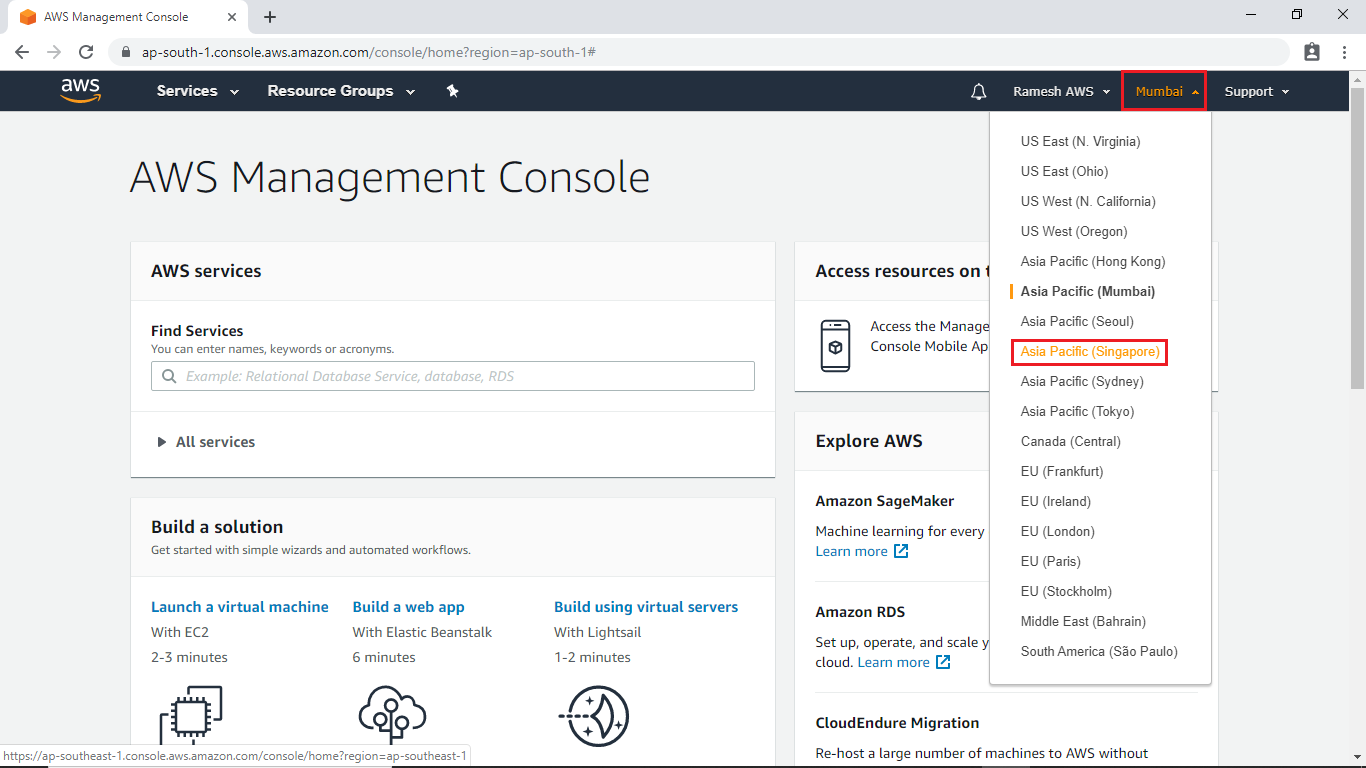
Task: Click the EC2 chip icon under Launch a virtual machine
Action: click(x=191, y=716)
